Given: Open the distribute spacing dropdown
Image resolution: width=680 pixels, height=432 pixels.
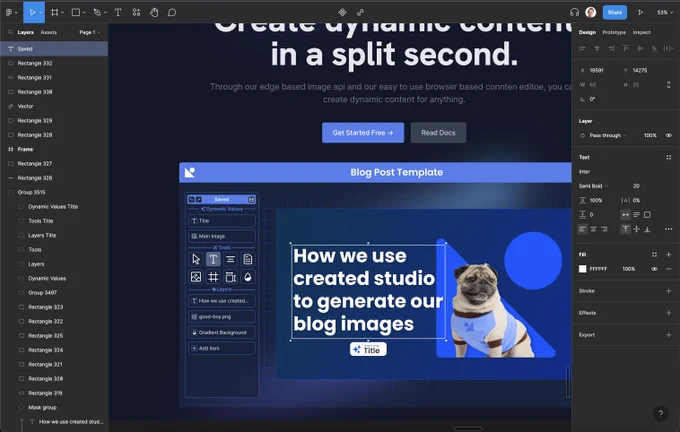Looking at the screenshot, I should pos(669,49).
